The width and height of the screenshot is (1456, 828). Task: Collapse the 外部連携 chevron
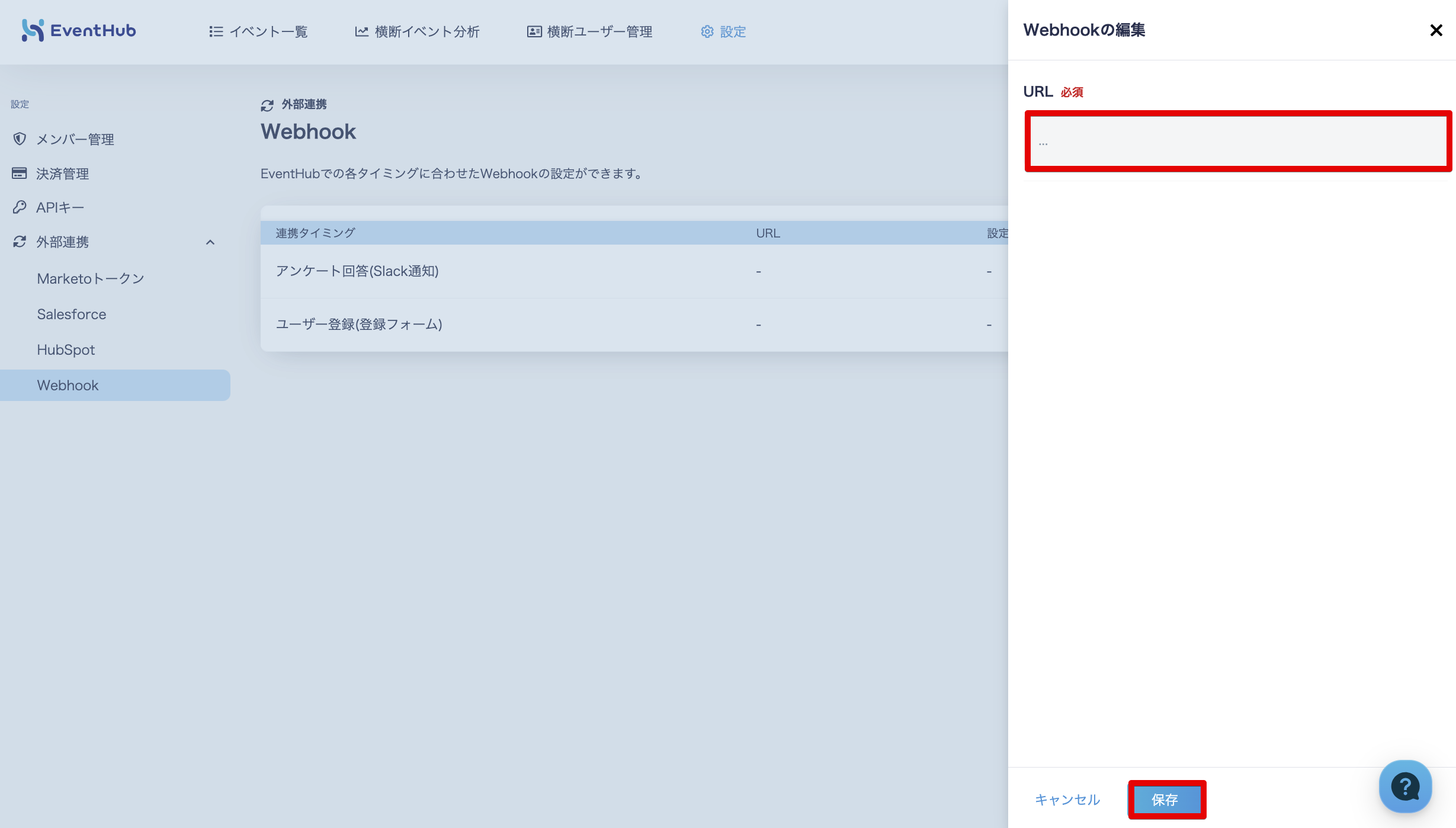coord(210,242)
